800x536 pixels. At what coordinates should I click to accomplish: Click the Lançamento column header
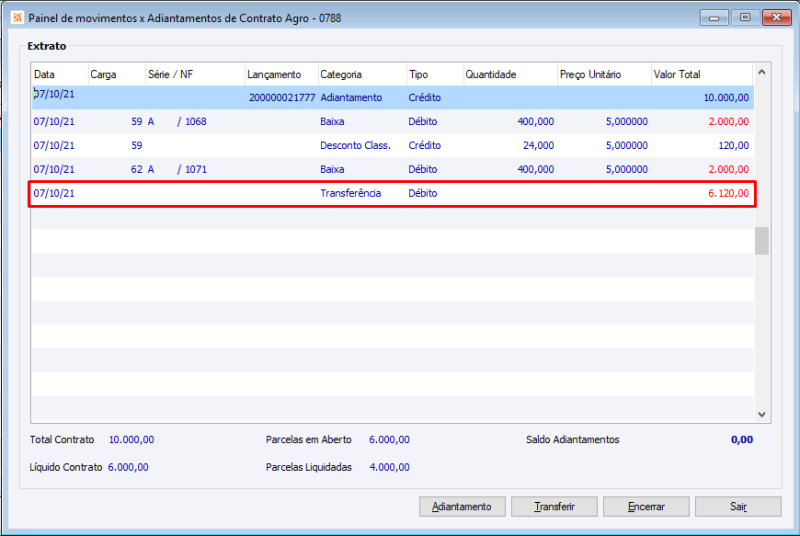click(282, 74)
